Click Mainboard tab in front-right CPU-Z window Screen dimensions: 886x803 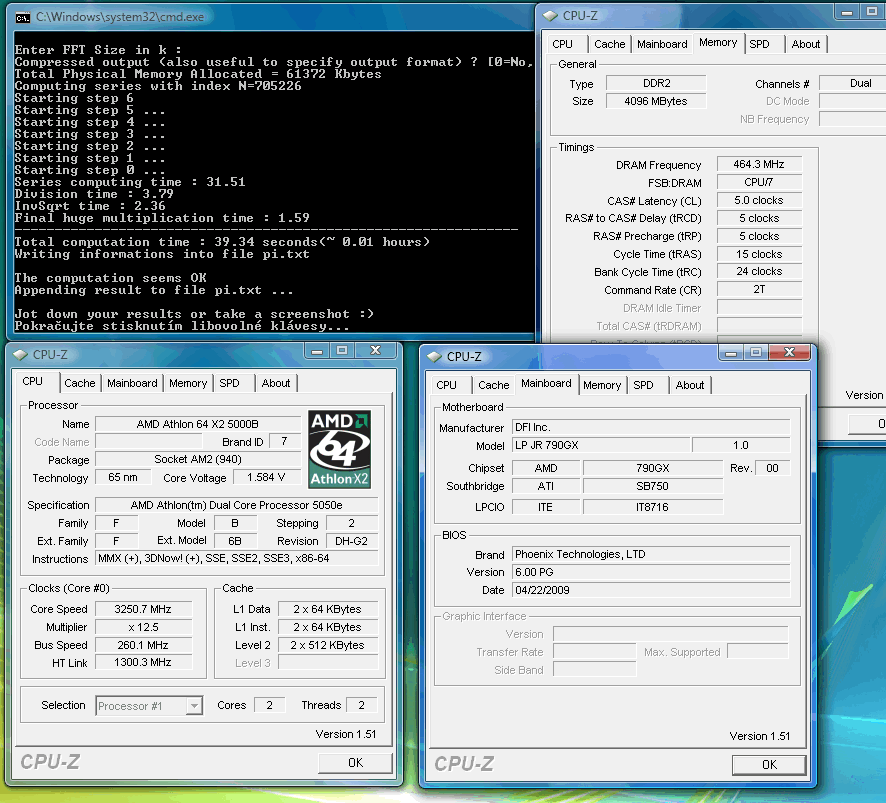tap(546, 383)
